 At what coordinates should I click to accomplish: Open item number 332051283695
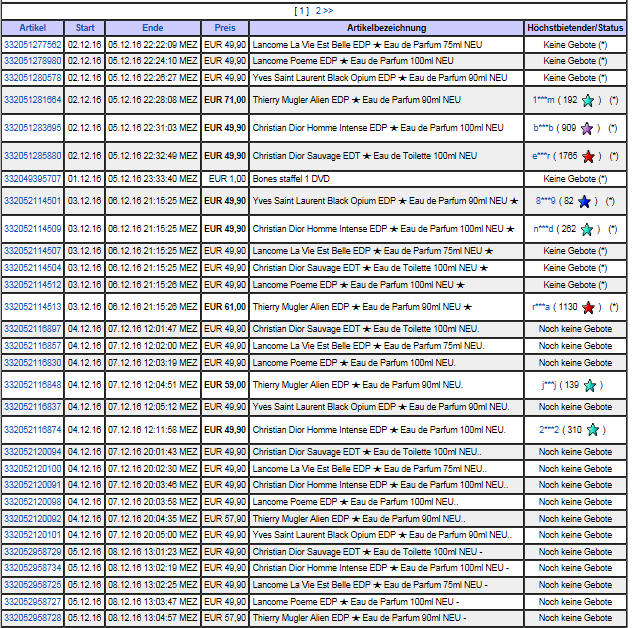33,128
